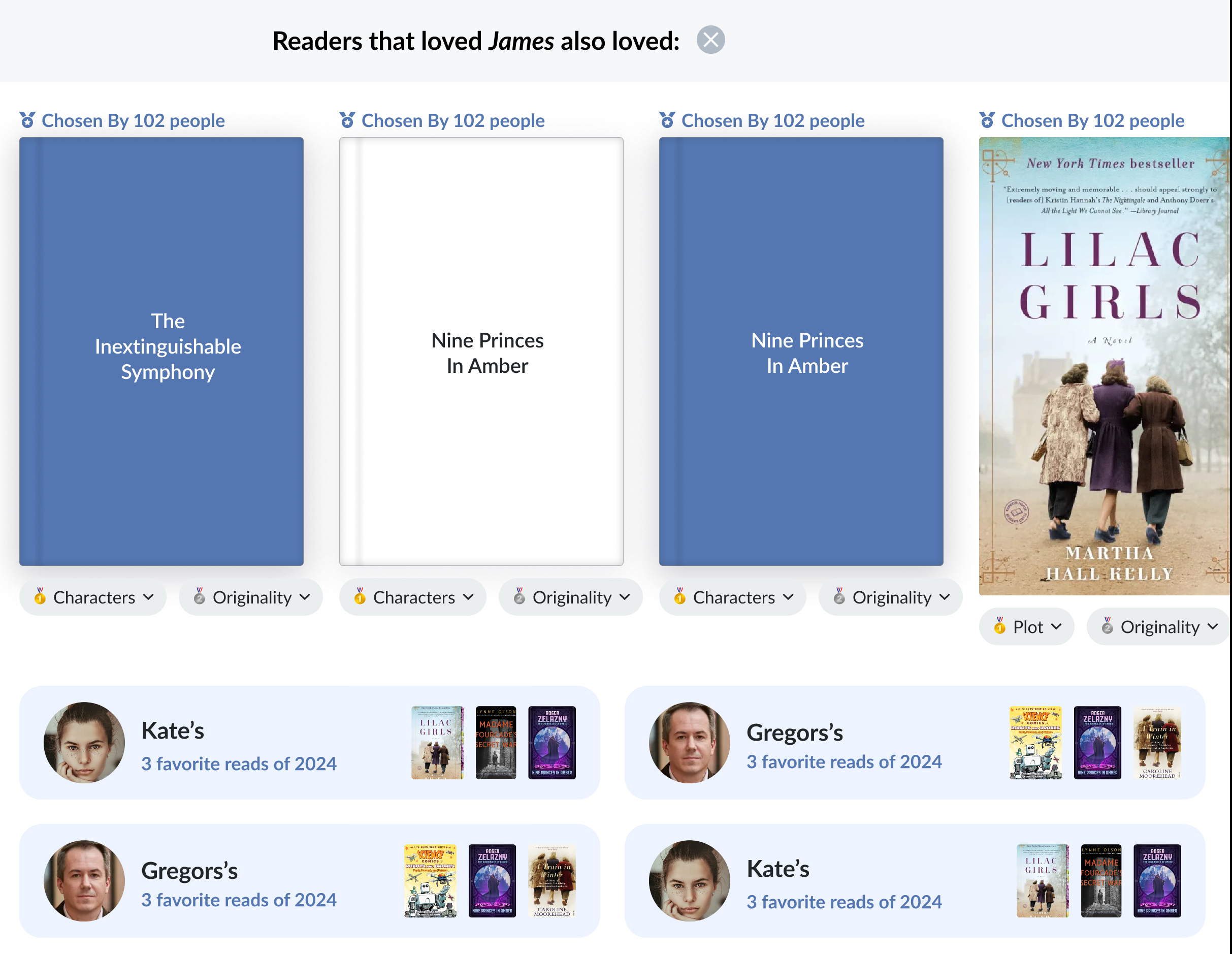
Task: Click gold medal icon beside Plot tag
Action: click(999, 626)
